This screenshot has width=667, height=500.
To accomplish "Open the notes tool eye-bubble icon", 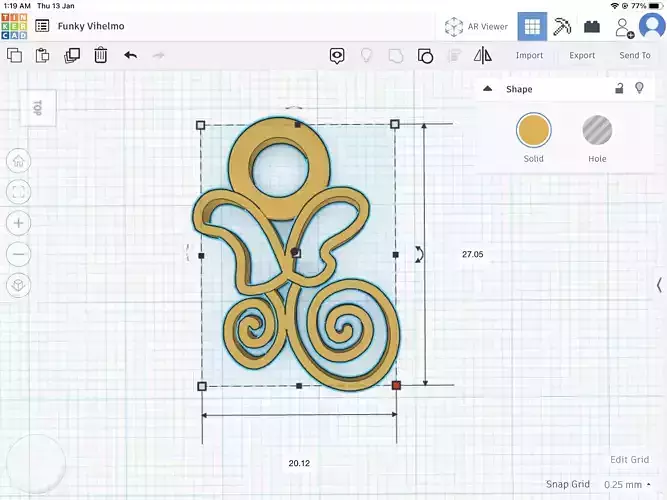I will pos(337,56).
